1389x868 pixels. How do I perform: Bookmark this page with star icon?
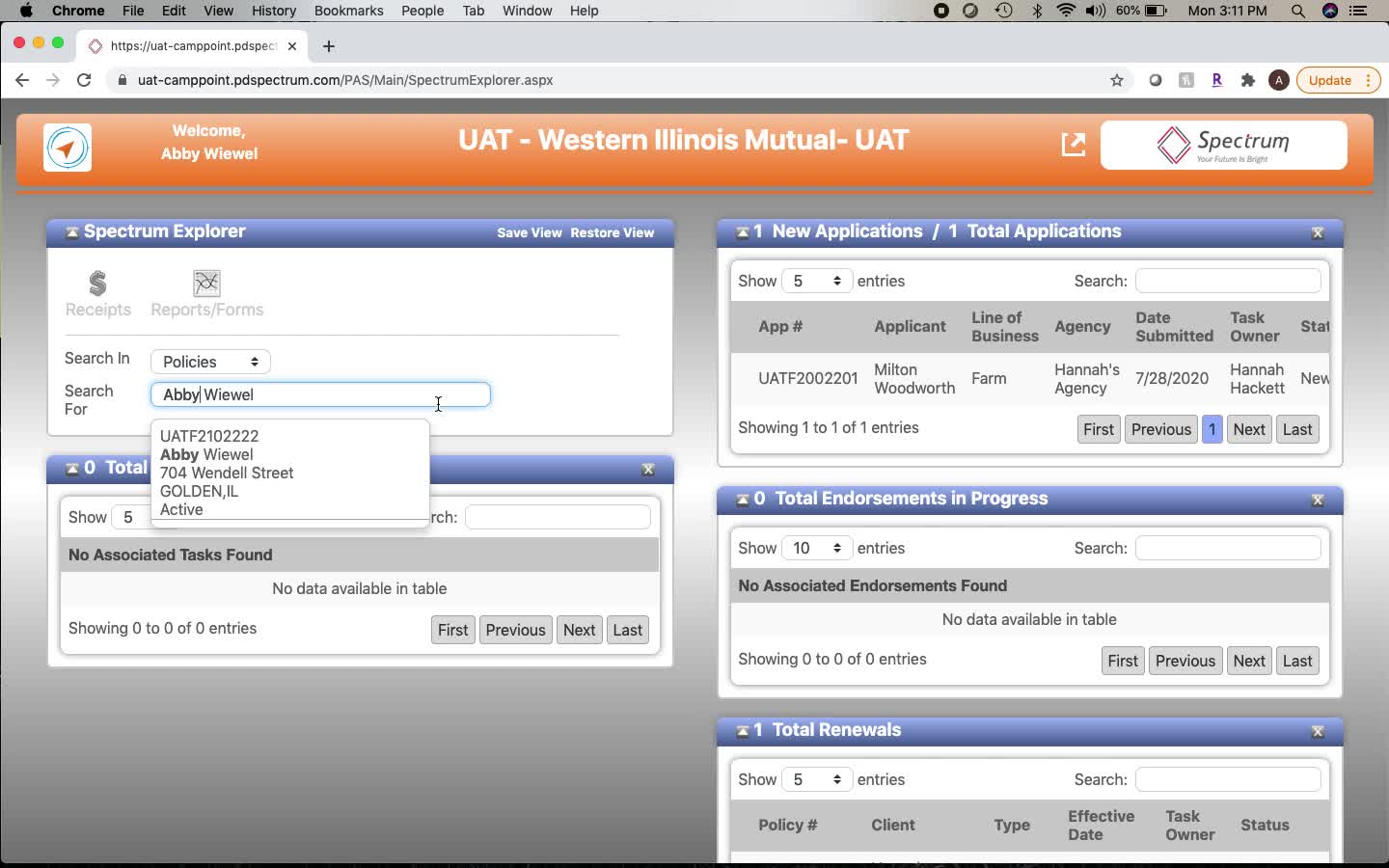pos(1117,80)
